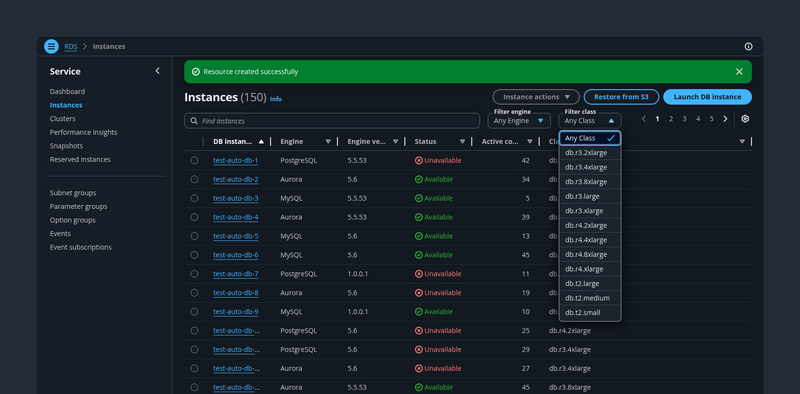Select radio button for test-auto-db-7

coord(194,274)
